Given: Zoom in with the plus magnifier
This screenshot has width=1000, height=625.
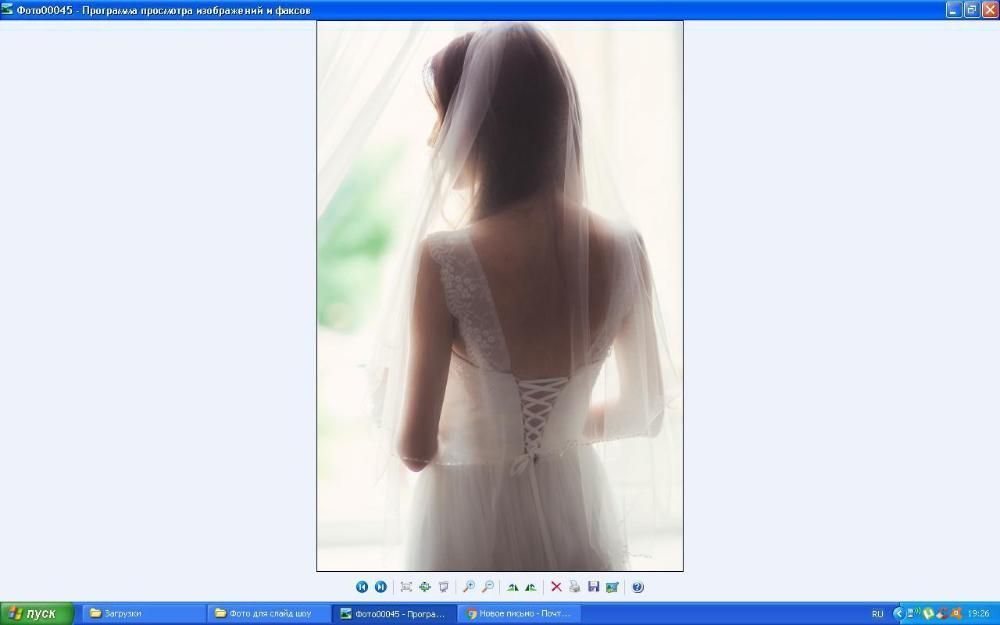Looking at the screenshot, I should (x=469, y=587).
